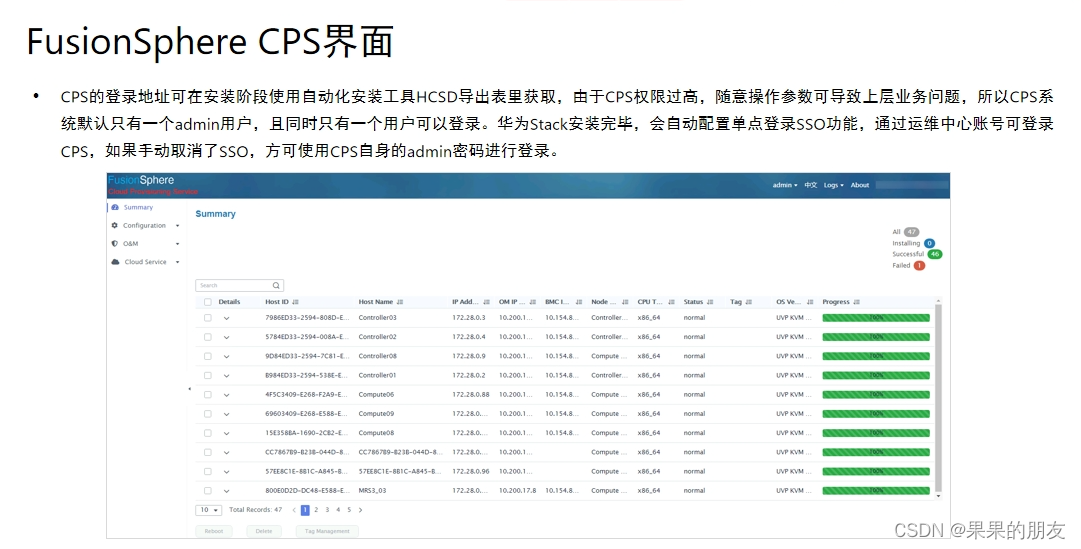The height and width of the screenshot is (549, 1081).
Task: Click the Delete button
Action: tap(264, 531)
